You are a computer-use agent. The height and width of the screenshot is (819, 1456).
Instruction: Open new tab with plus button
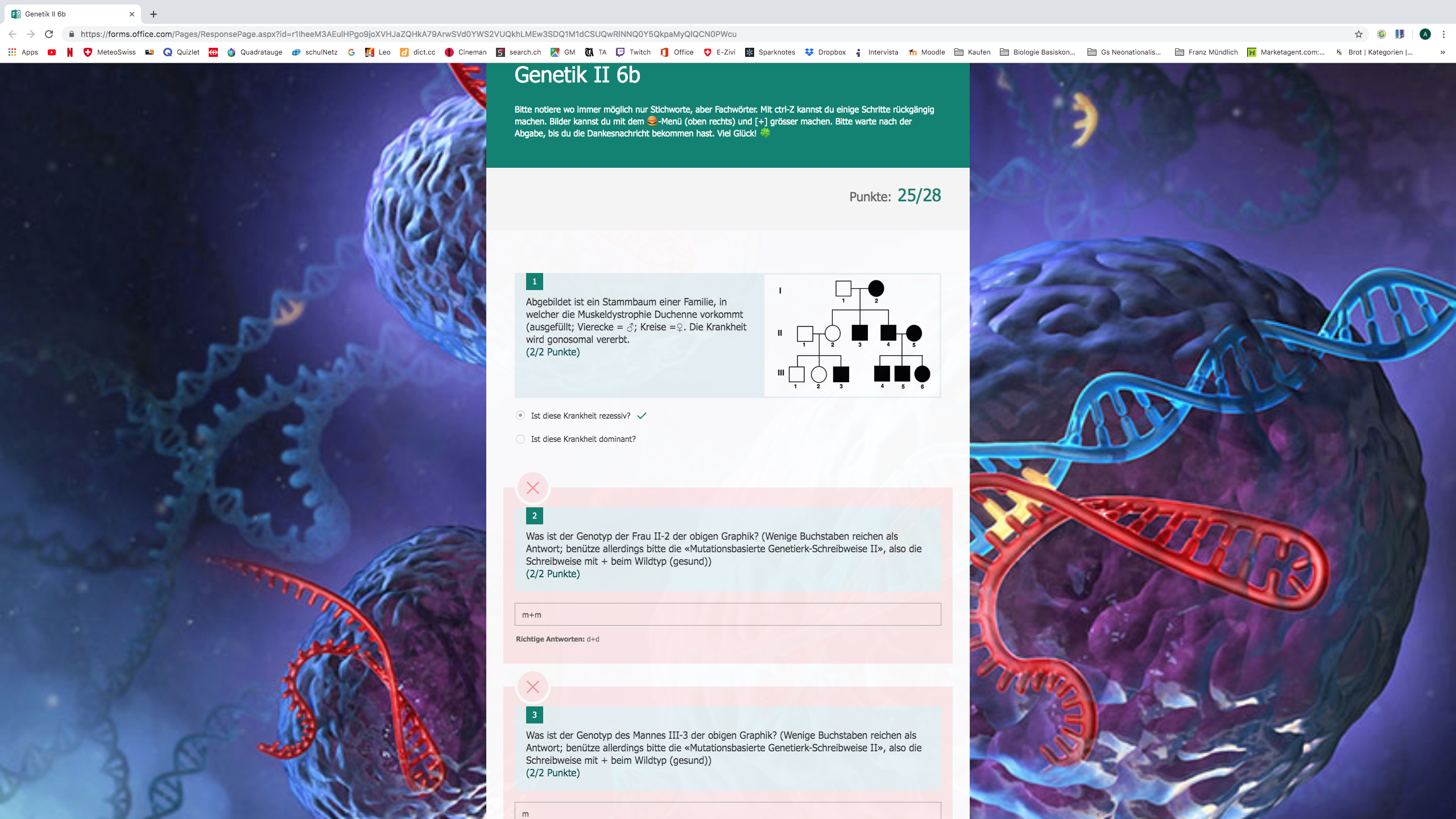(x=154, y=14)
